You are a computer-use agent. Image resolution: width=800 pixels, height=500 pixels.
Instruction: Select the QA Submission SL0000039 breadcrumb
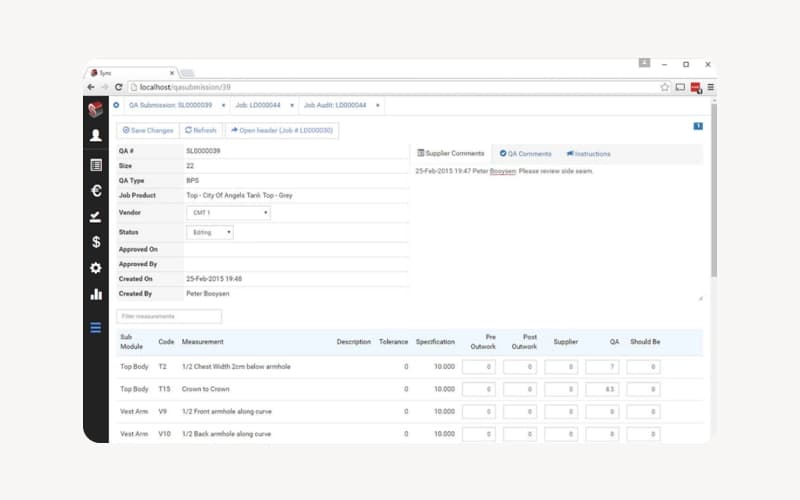(170, 105)
